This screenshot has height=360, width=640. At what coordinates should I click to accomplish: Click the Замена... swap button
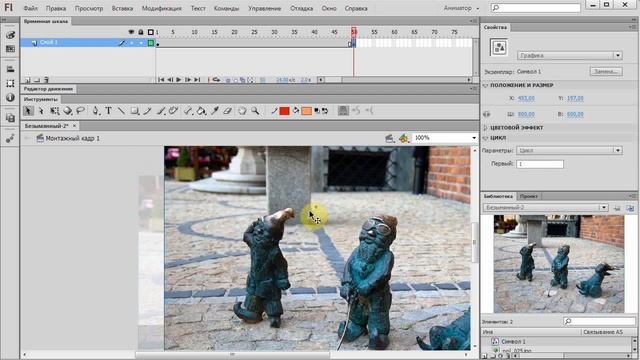click(x=606, y=71)
